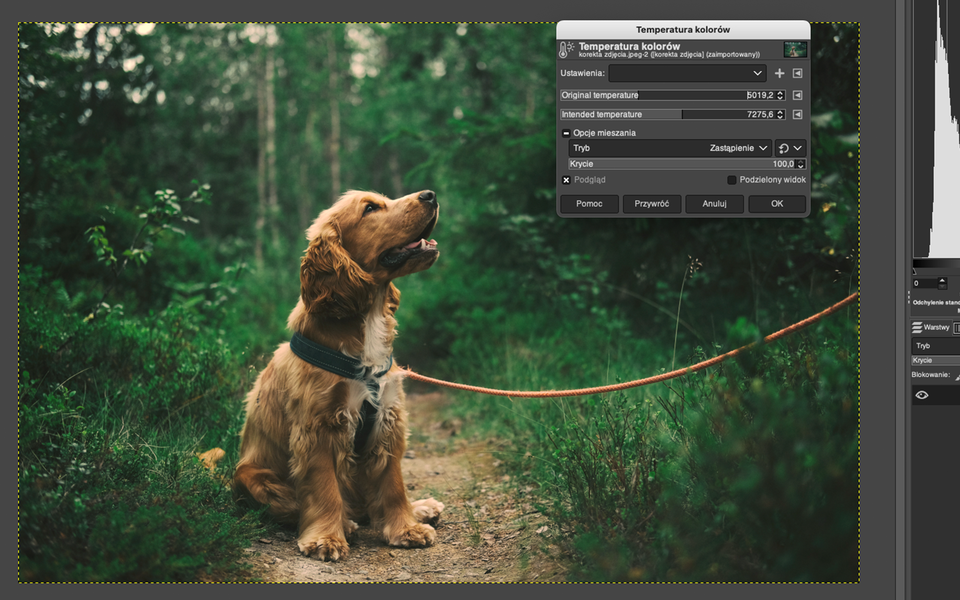Click the thermometer Temperatura kolorów icon

tap(567, 49)
